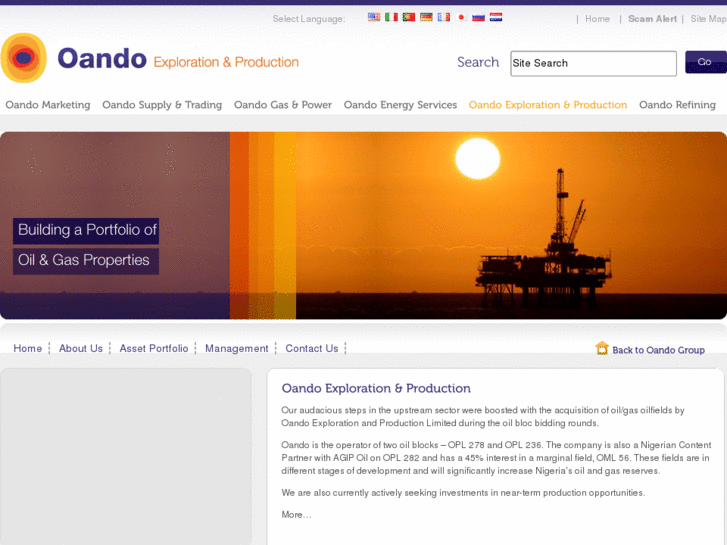Image resolution: width=727 pixels, height=545 pixels.
Task: Open Oando Exploration & Production section
Action: tap(548, 105)
